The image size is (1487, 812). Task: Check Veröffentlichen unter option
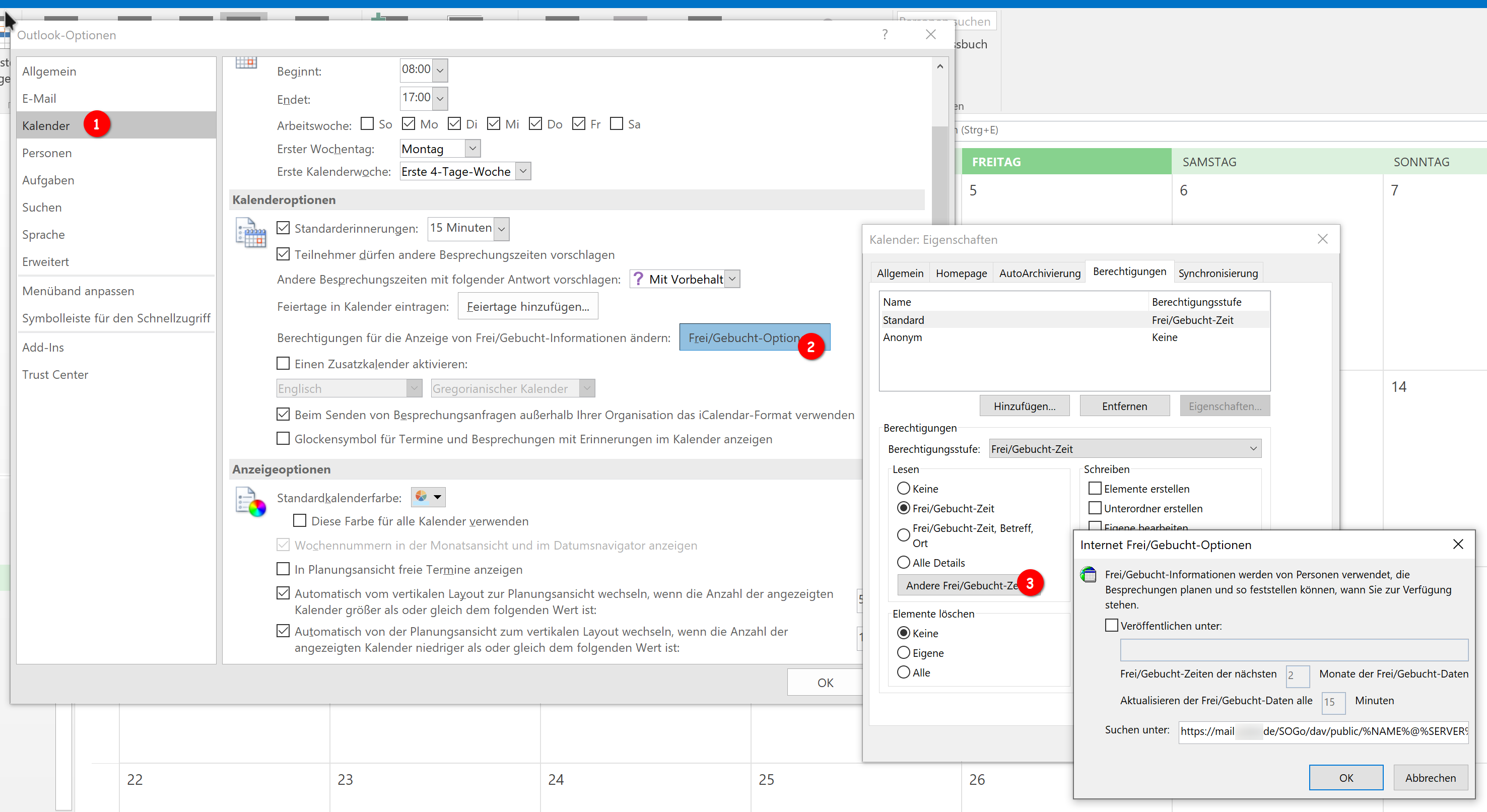click(x=1111, y=625)
